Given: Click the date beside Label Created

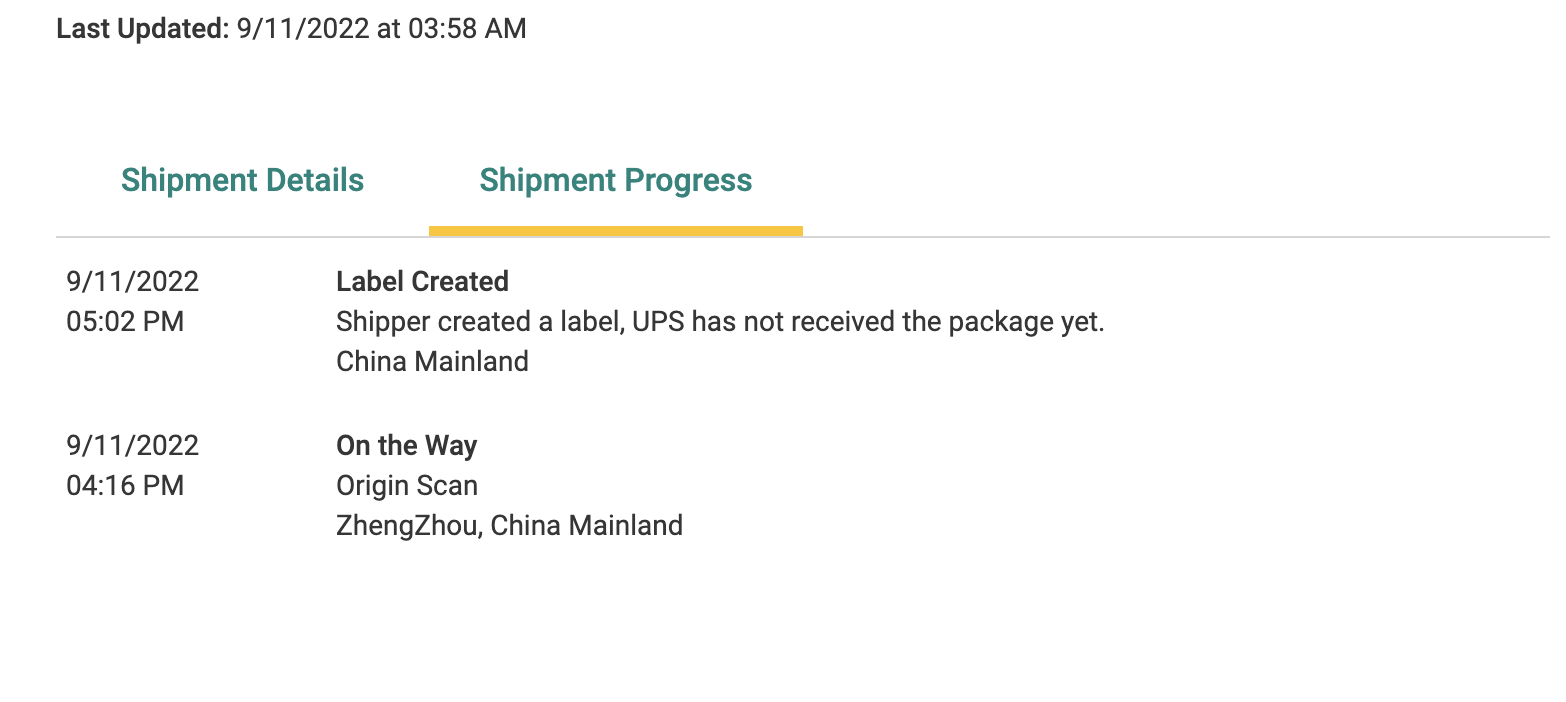Looking at the screenshot, I should (132, 282).
